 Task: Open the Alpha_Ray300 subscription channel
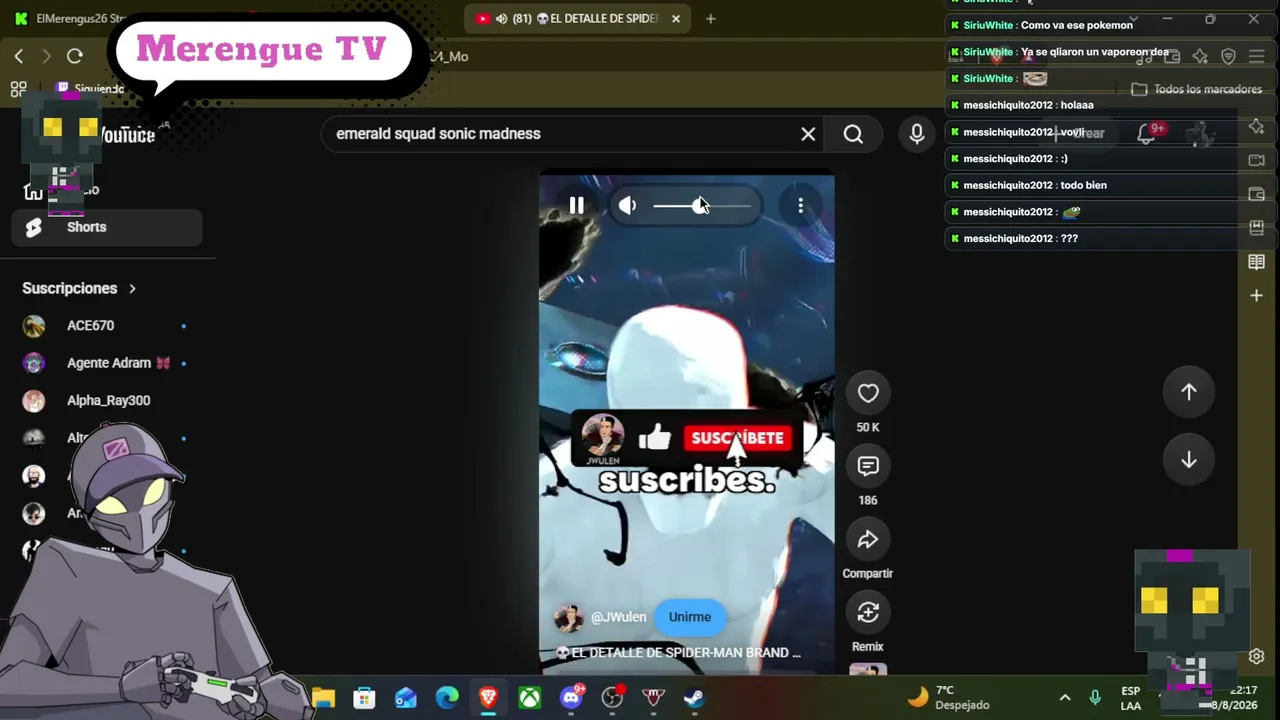click(x=107, y=401)
